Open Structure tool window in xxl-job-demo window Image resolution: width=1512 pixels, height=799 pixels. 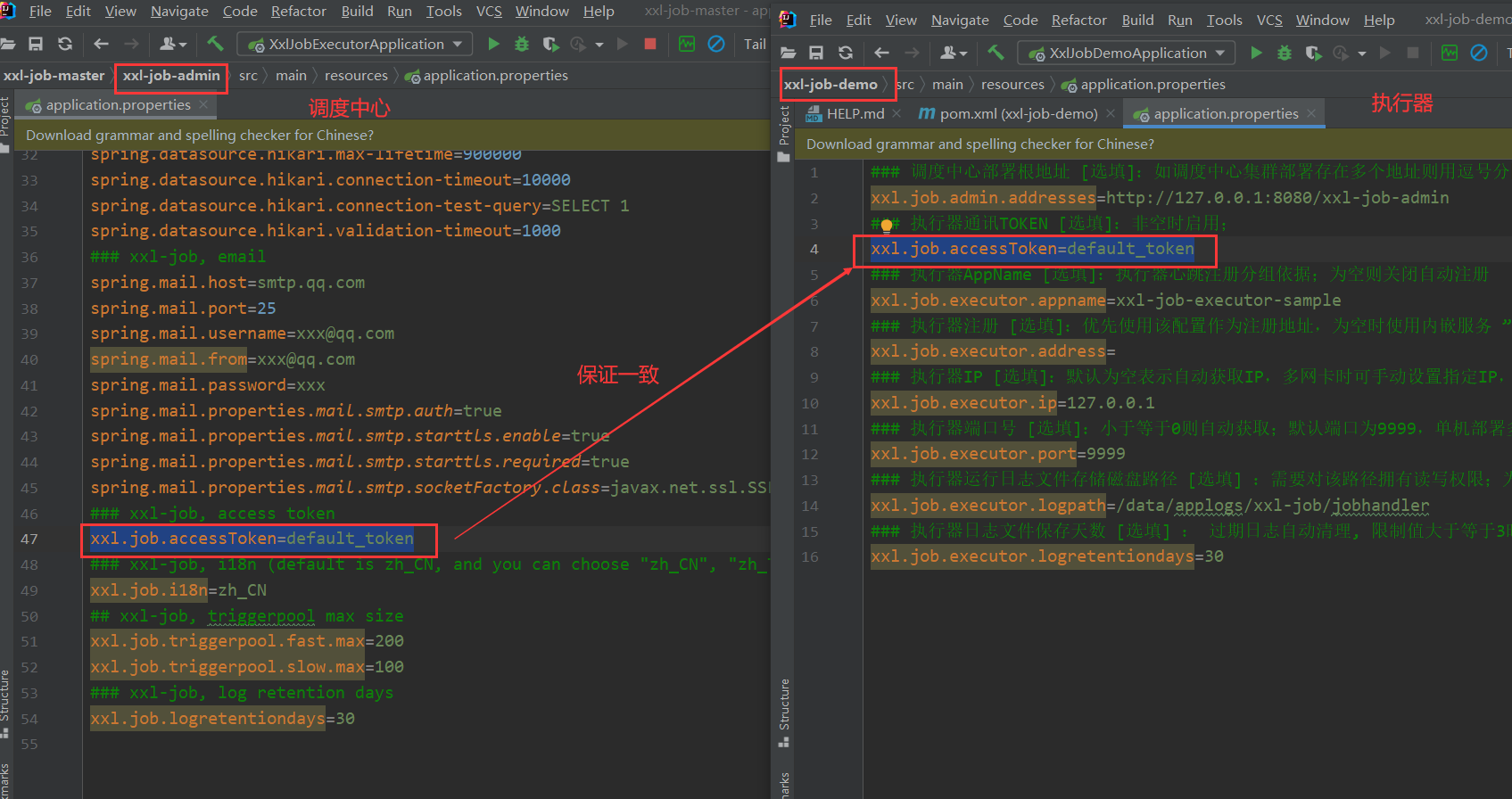coord(784,713)
